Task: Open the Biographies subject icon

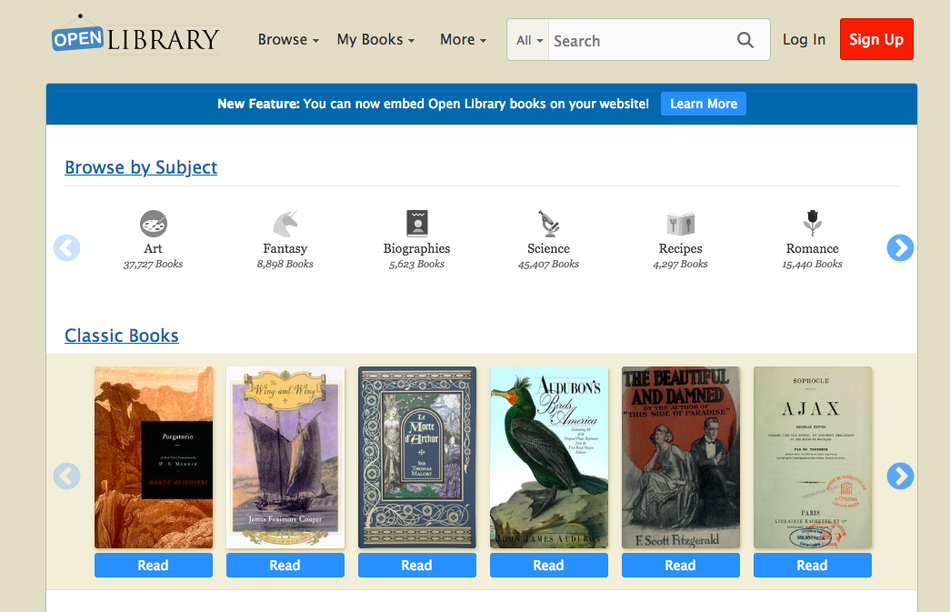Action: point(417,224)
